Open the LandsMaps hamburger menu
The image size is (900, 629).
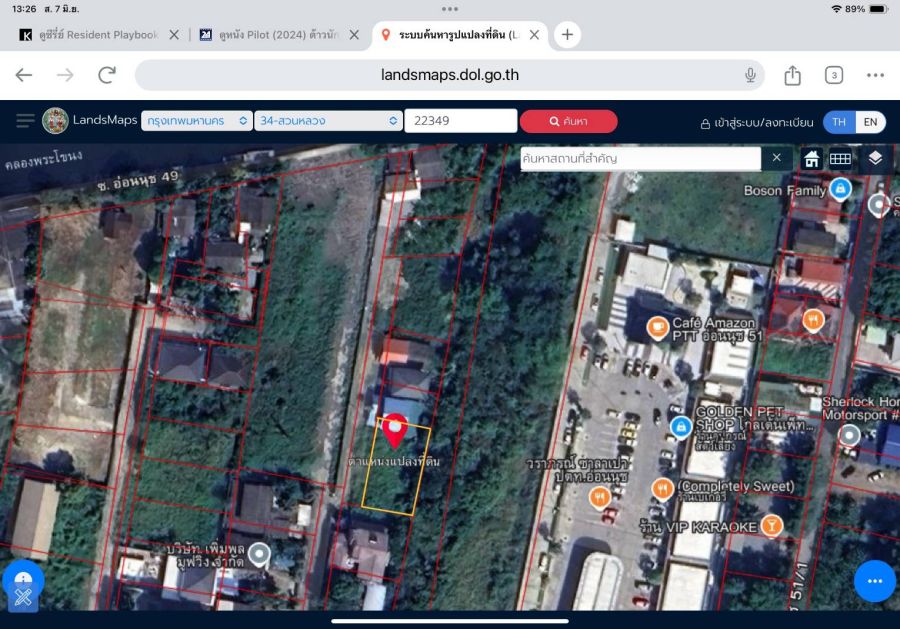tap(25, 121)
